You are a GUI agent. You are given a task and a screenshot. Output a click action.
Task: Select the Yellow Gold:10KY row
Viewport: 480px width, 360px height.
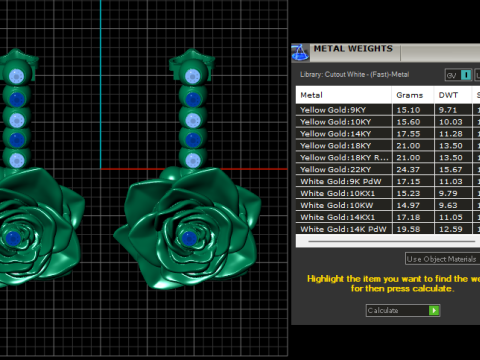tap(388, 122)
